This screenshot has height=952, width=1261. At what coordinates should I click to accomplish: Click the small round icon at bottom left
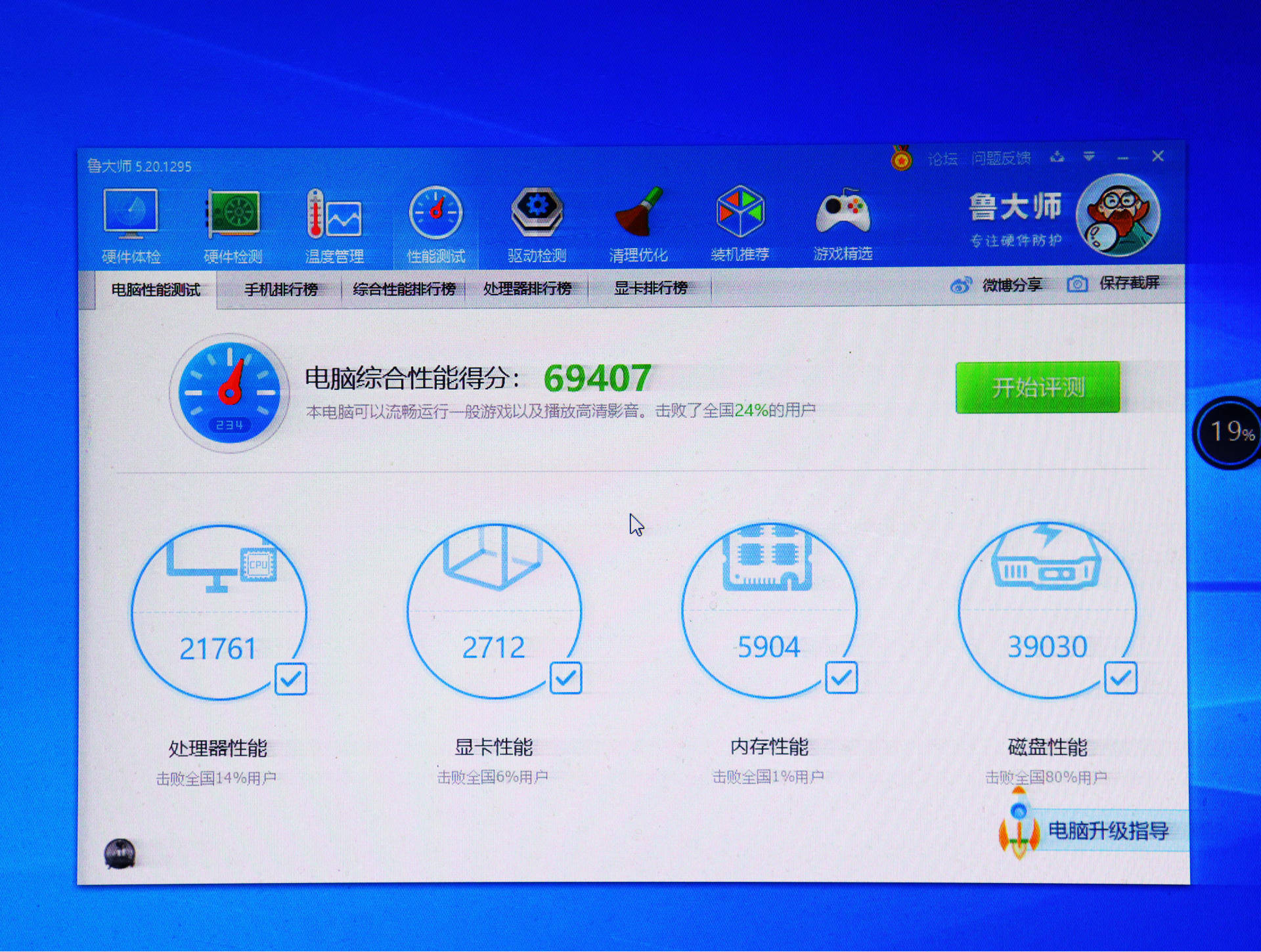click(x=120, y=854)
